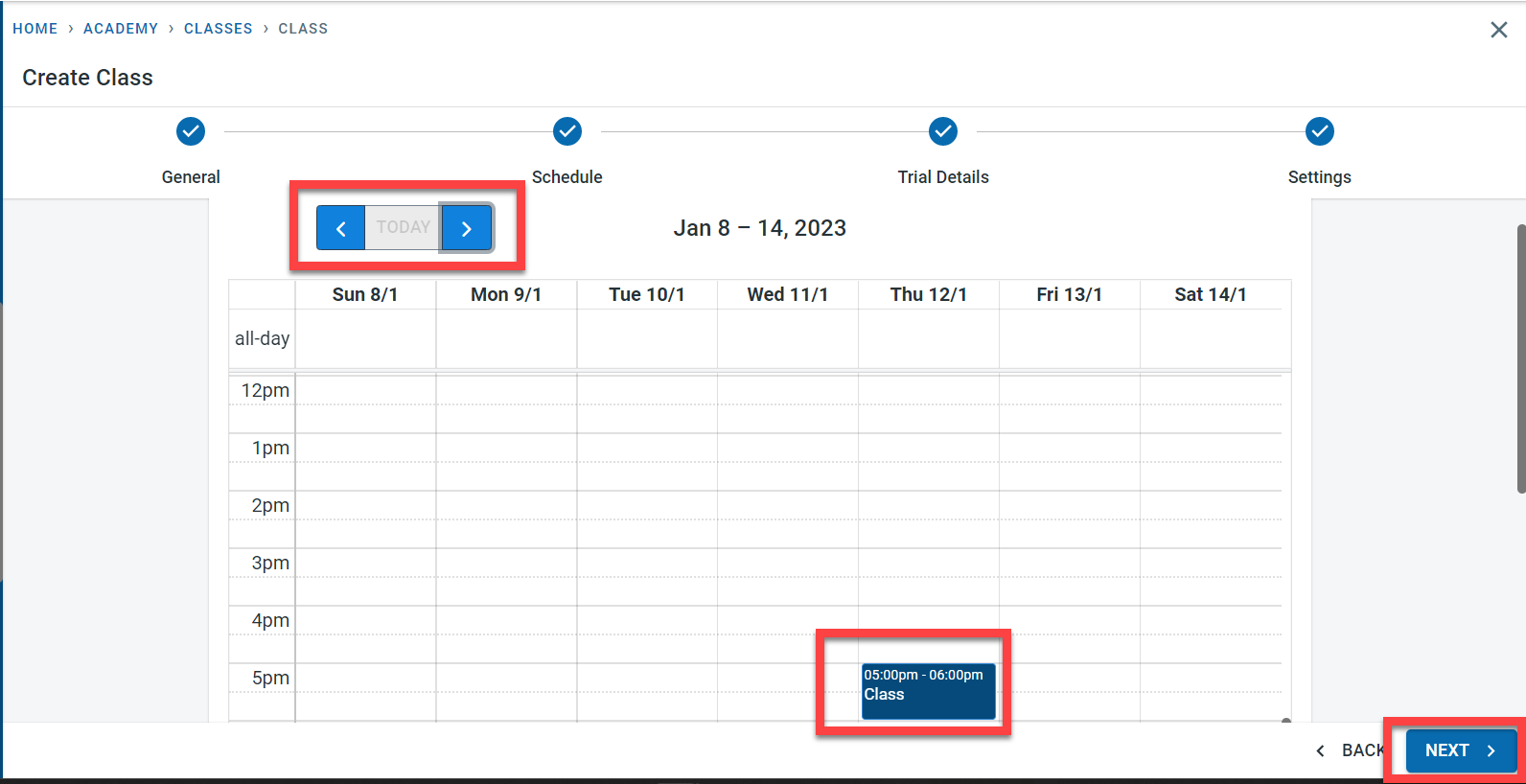1526x784 pixels.
Task: Click the all-day cell for Friday
Action: pyautogui.click(x=1069, y=338)
